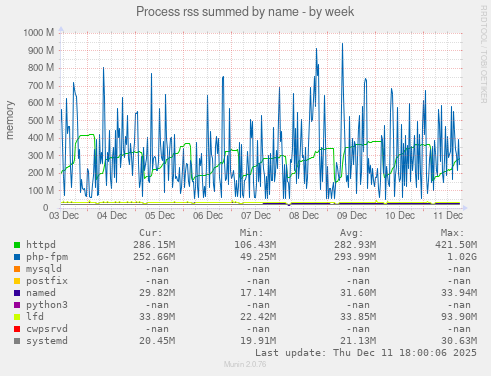This screenshot has height=376, width=491.
Task: Click systemd maximum value 30.63M
Action: click(x=459, y=341)
